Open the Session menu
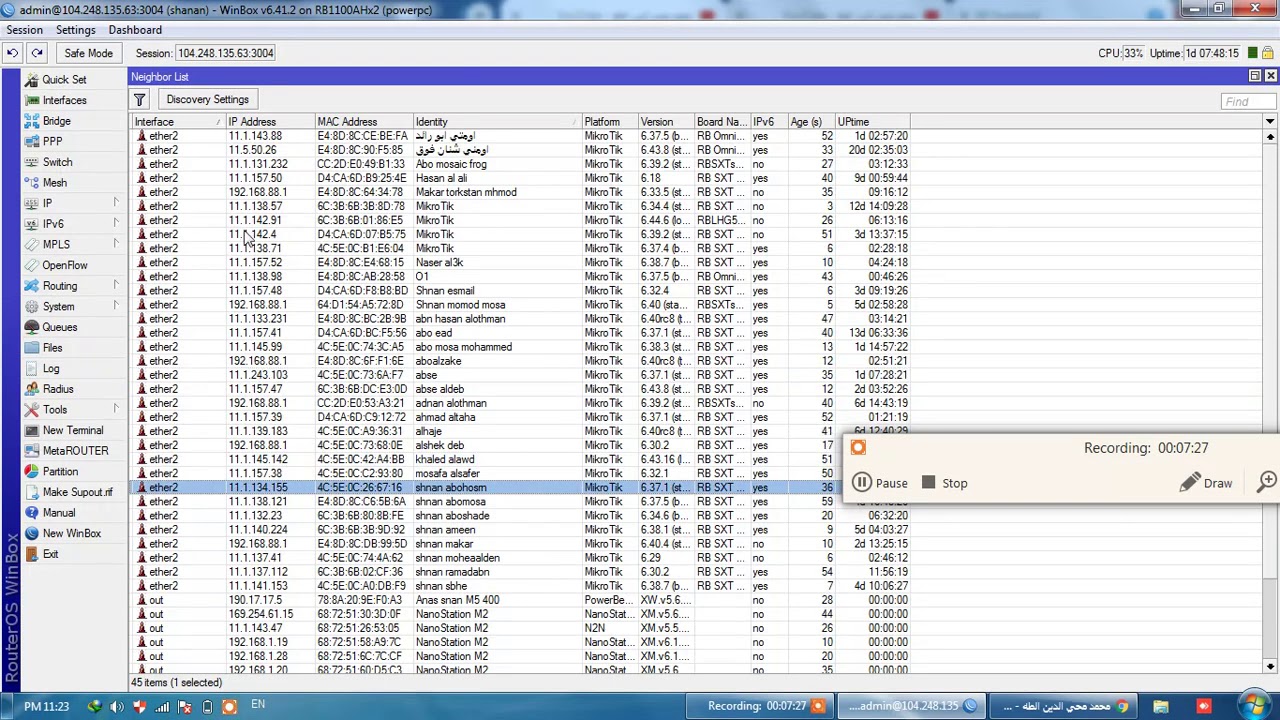1280x720 pixels. 25,30
